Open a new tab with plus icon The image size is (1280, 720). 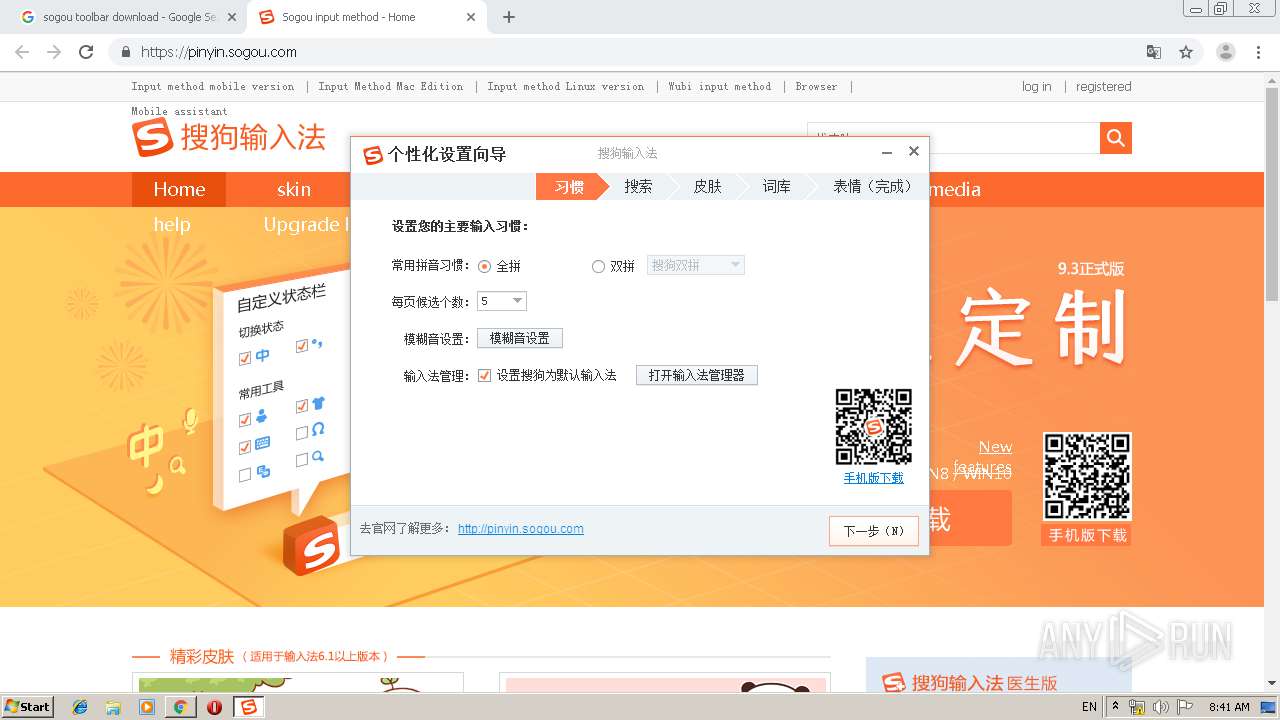click(x=509, y=17)
